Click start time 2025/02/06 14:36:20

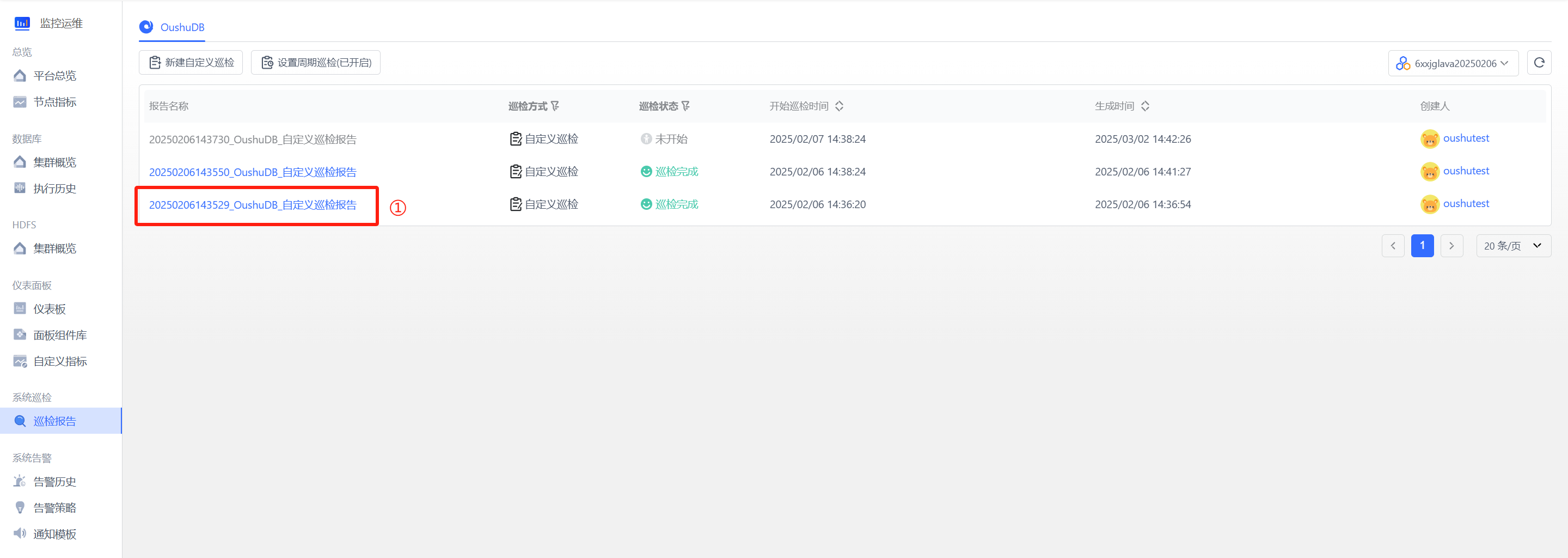pos(817,205)
